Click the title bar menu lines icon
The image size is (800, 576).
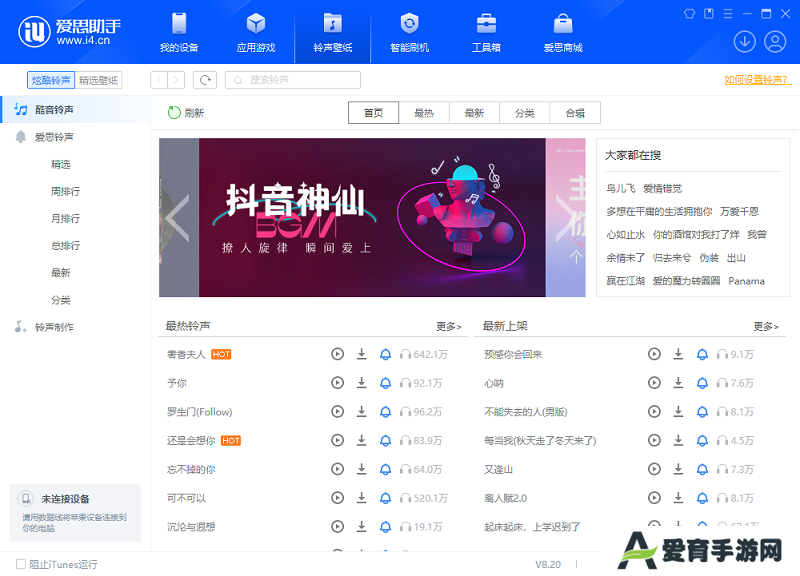[x=728, y=14]
